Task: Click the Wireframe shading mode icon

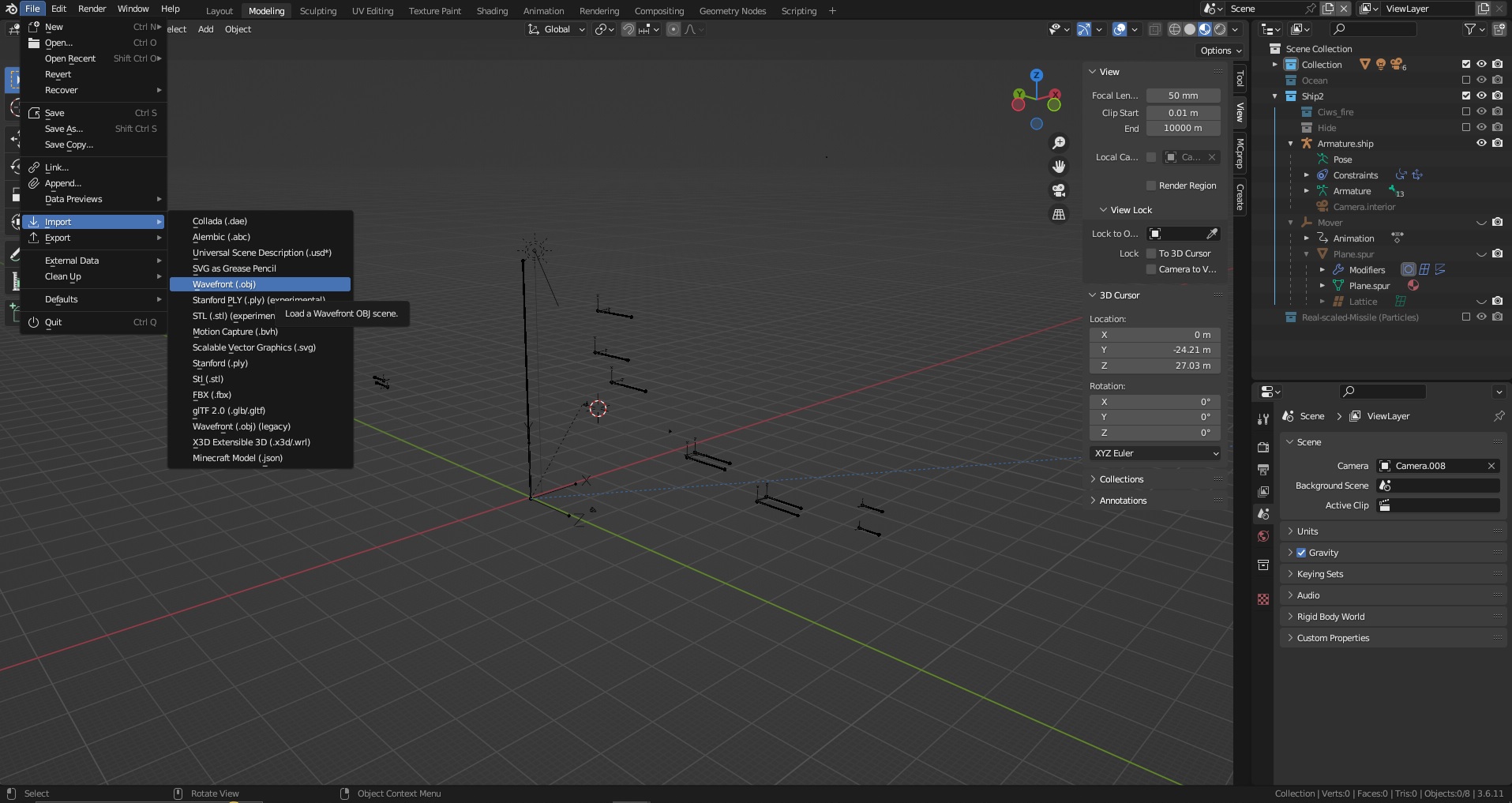Action: tap(1174, 29)
